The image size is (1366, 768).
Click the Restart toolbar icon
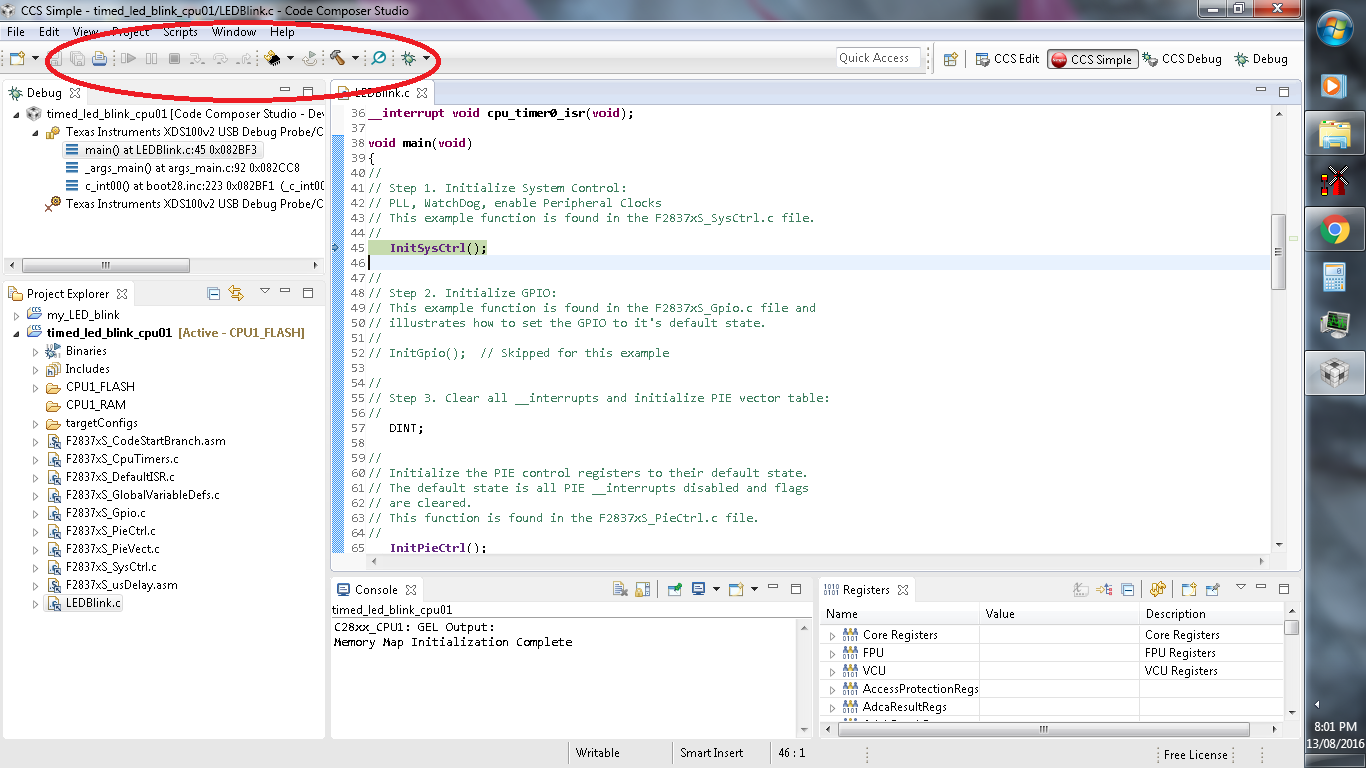pyautogui.click(x=310, y=59)
